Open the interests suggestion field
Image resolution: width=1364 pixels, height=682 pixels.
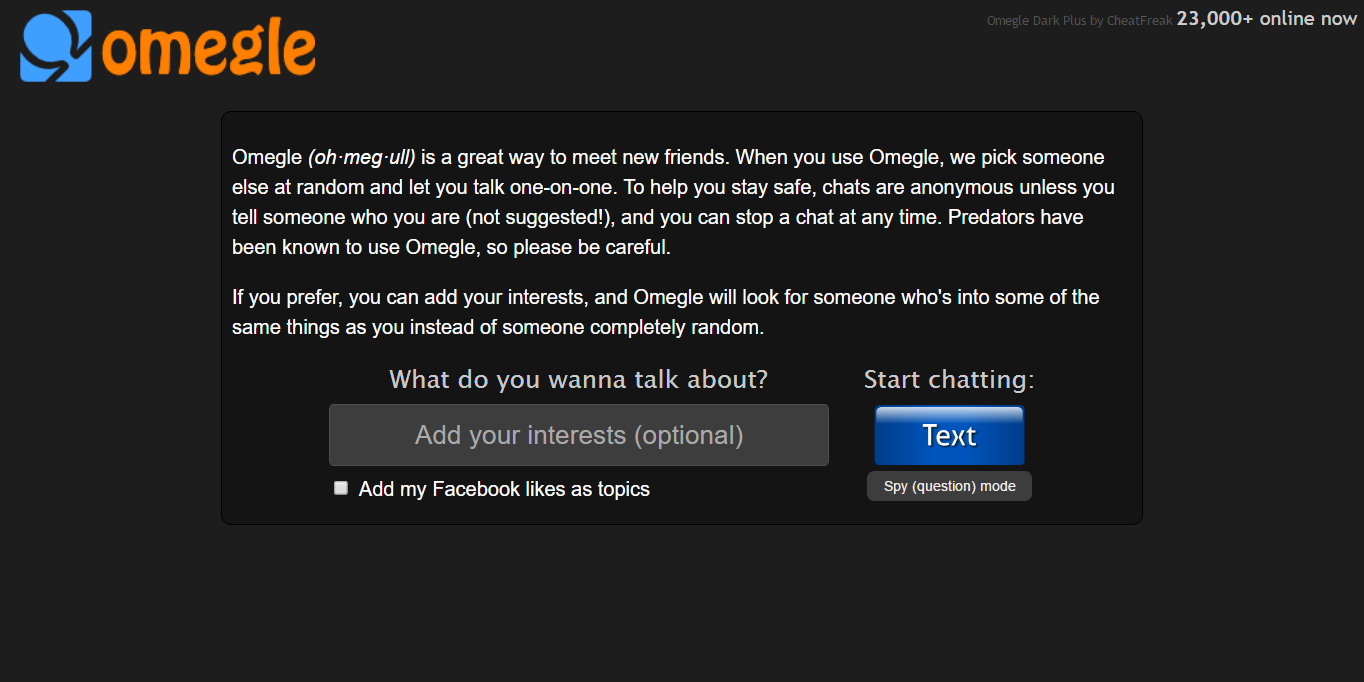point(578,435)
